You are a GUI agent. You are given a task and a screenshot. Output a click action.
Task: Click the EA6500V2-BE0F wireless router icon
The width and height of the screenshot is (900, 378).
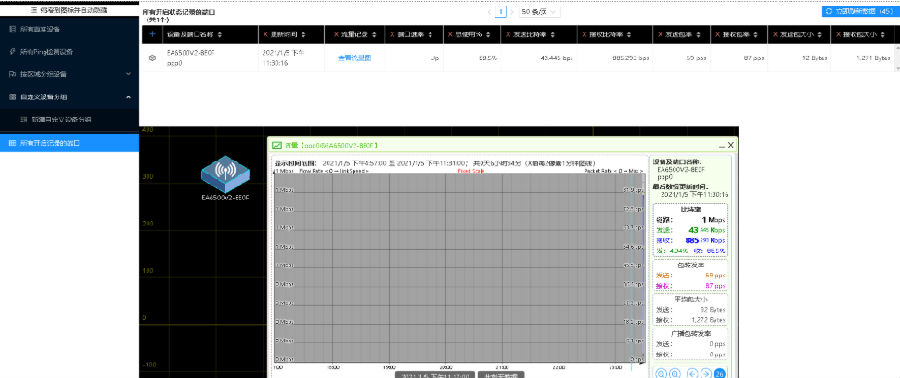[x=226, y=174]
